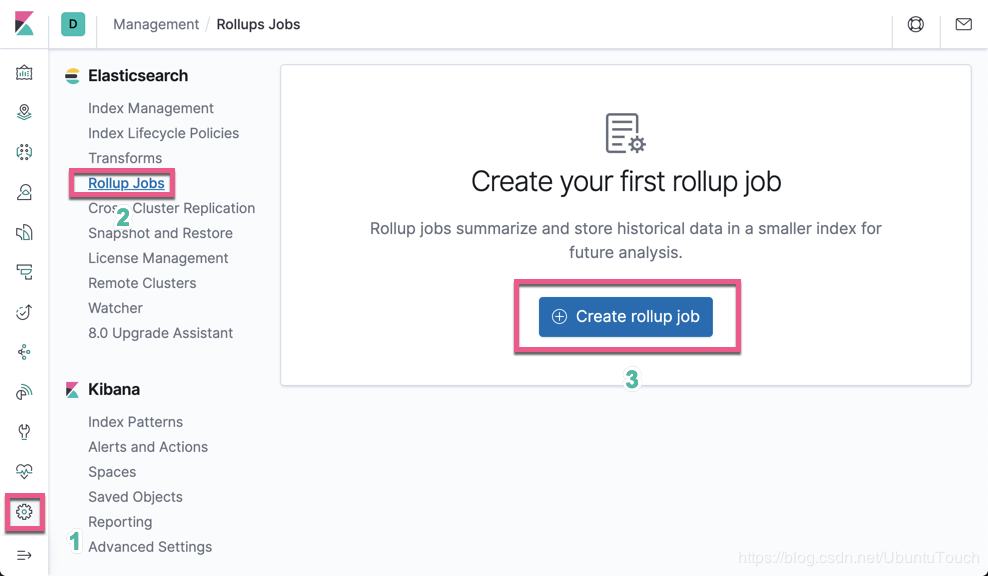Screen dimensions: 988x576
Task: Open Index Lifecycle Policies
Action: [163, 133]
